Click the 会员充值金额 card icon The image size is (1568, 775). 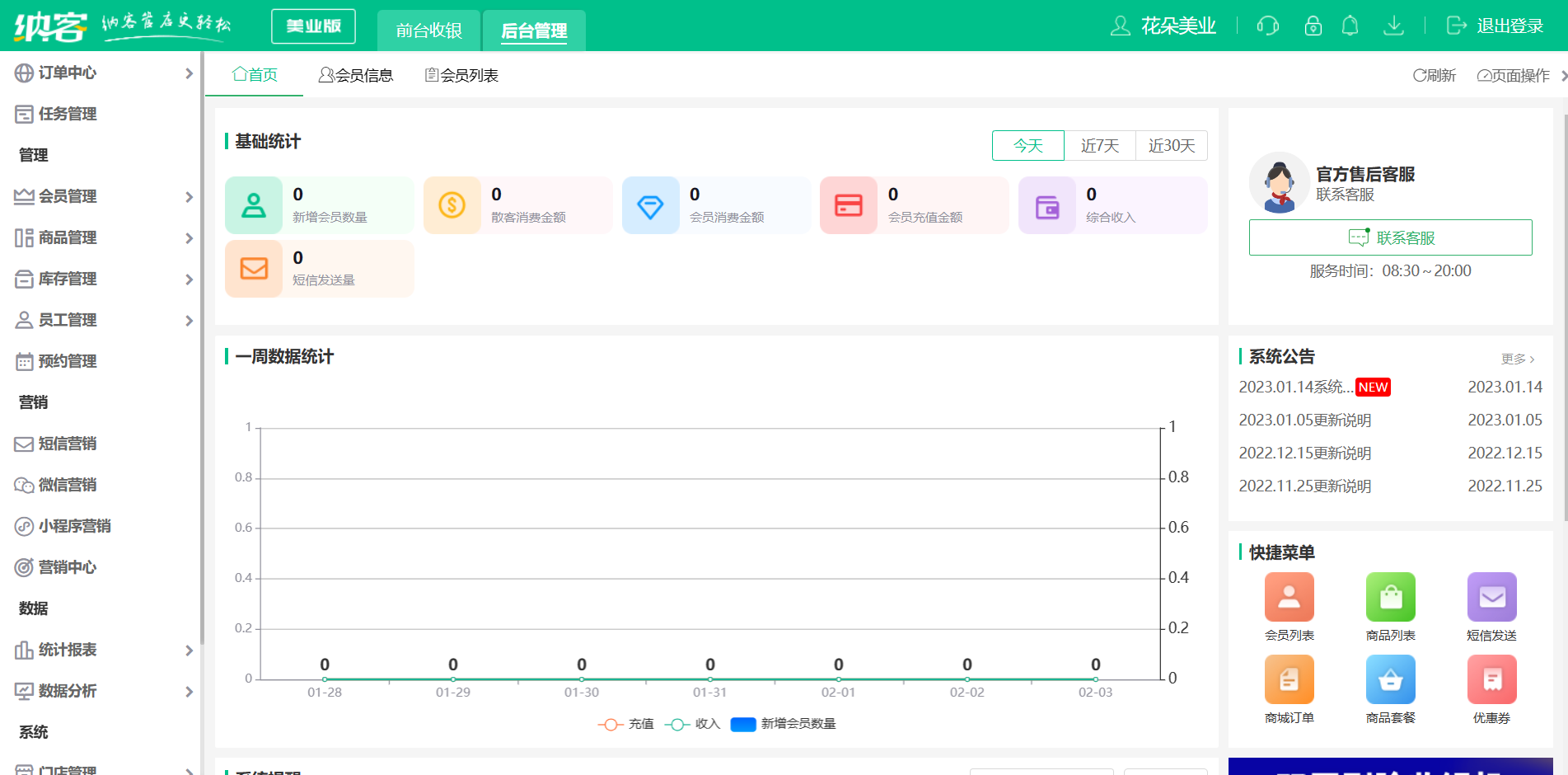[x=849, y=205]
